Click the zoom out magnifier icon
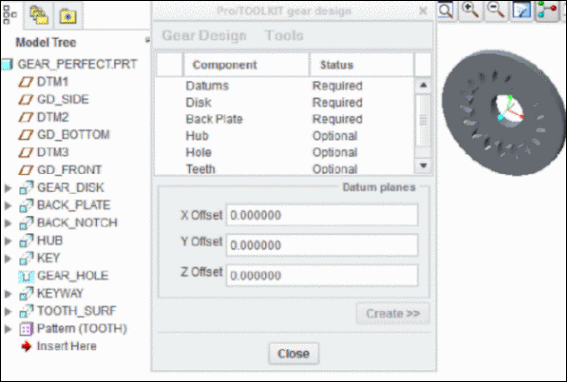 [x=496, y=10]
